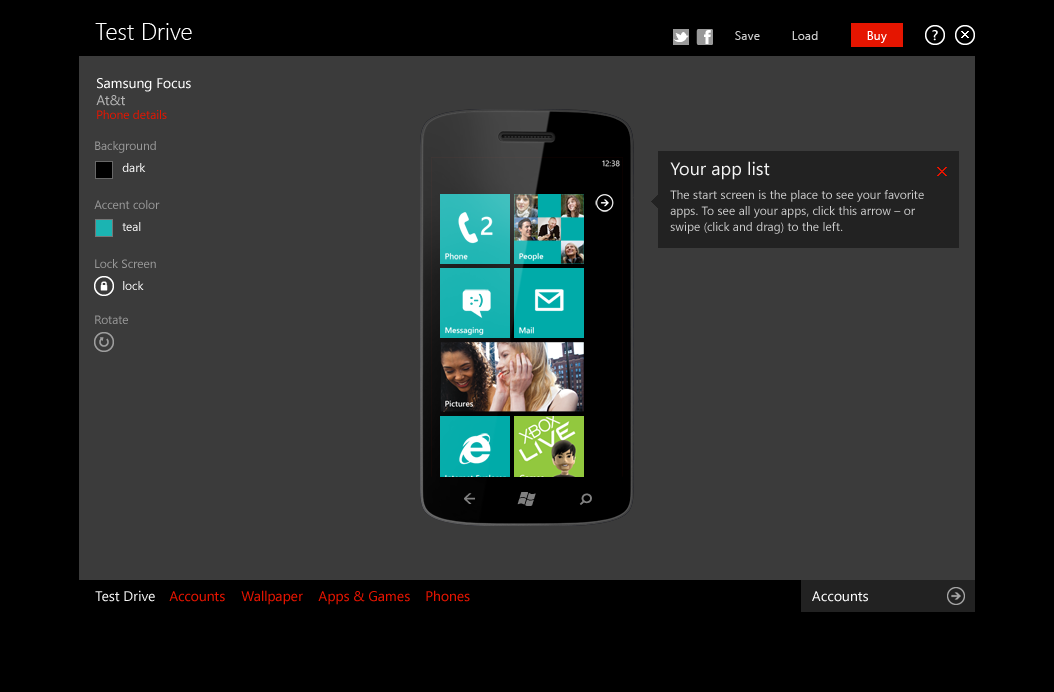
Task: Close the Test Drive window
Action: (x=965, y=35)
